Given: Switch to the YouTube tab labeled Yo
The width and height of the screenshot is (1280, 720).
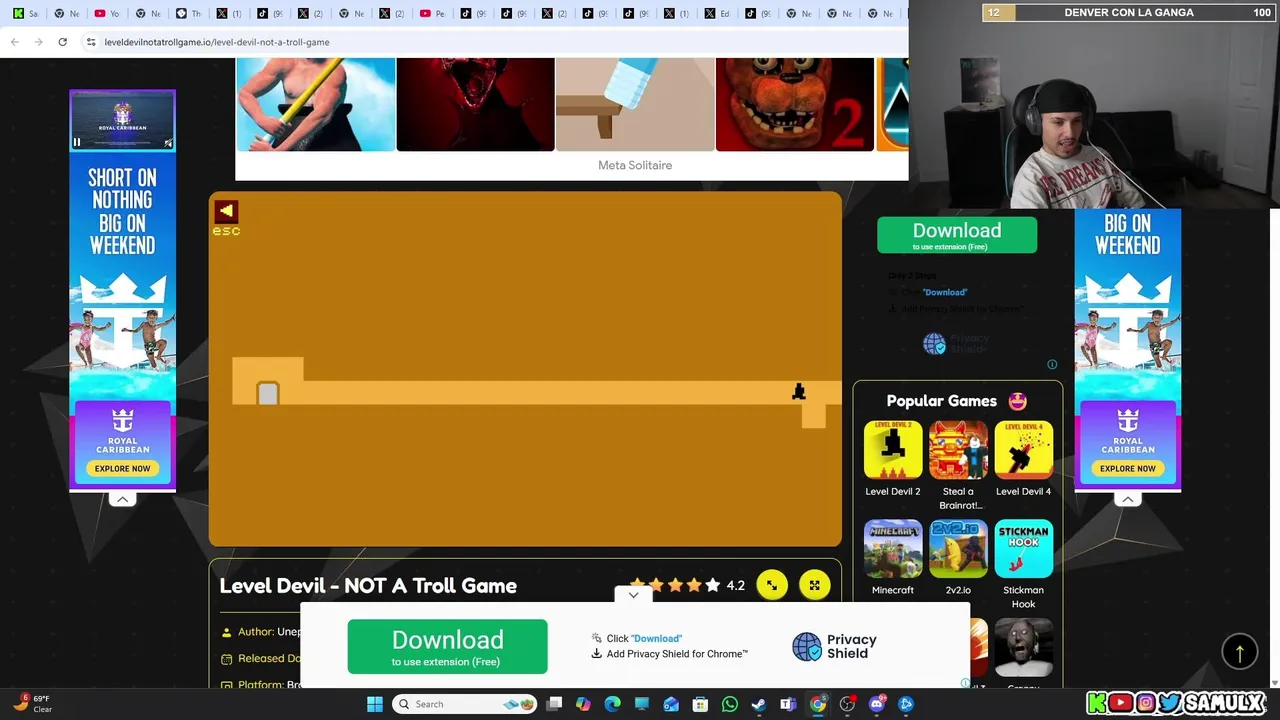Looking at the screenshot, I should tap(107, 13).
